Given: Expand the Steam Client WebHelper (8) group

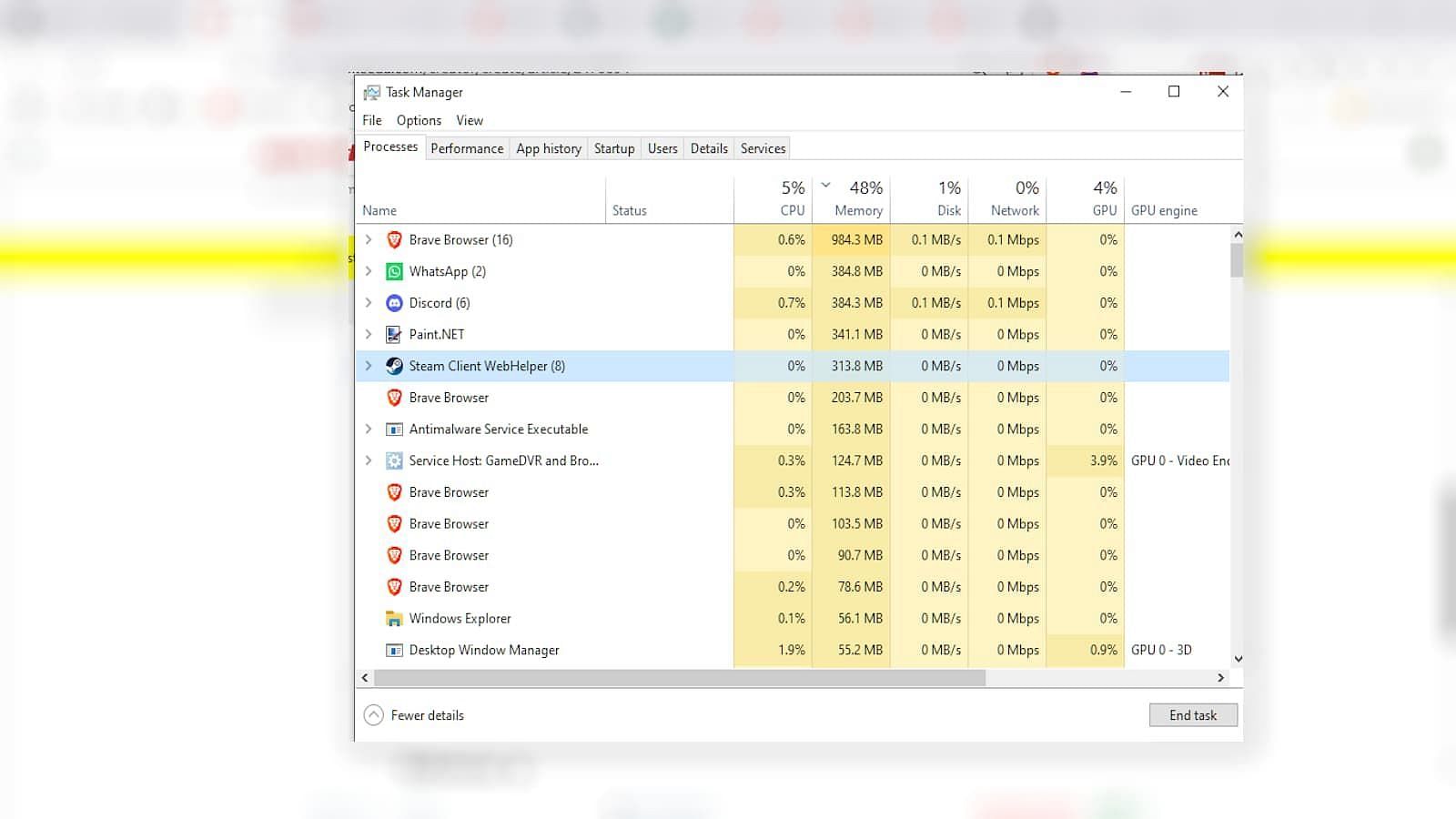Looking at the screenshot, I should point(369,366).
